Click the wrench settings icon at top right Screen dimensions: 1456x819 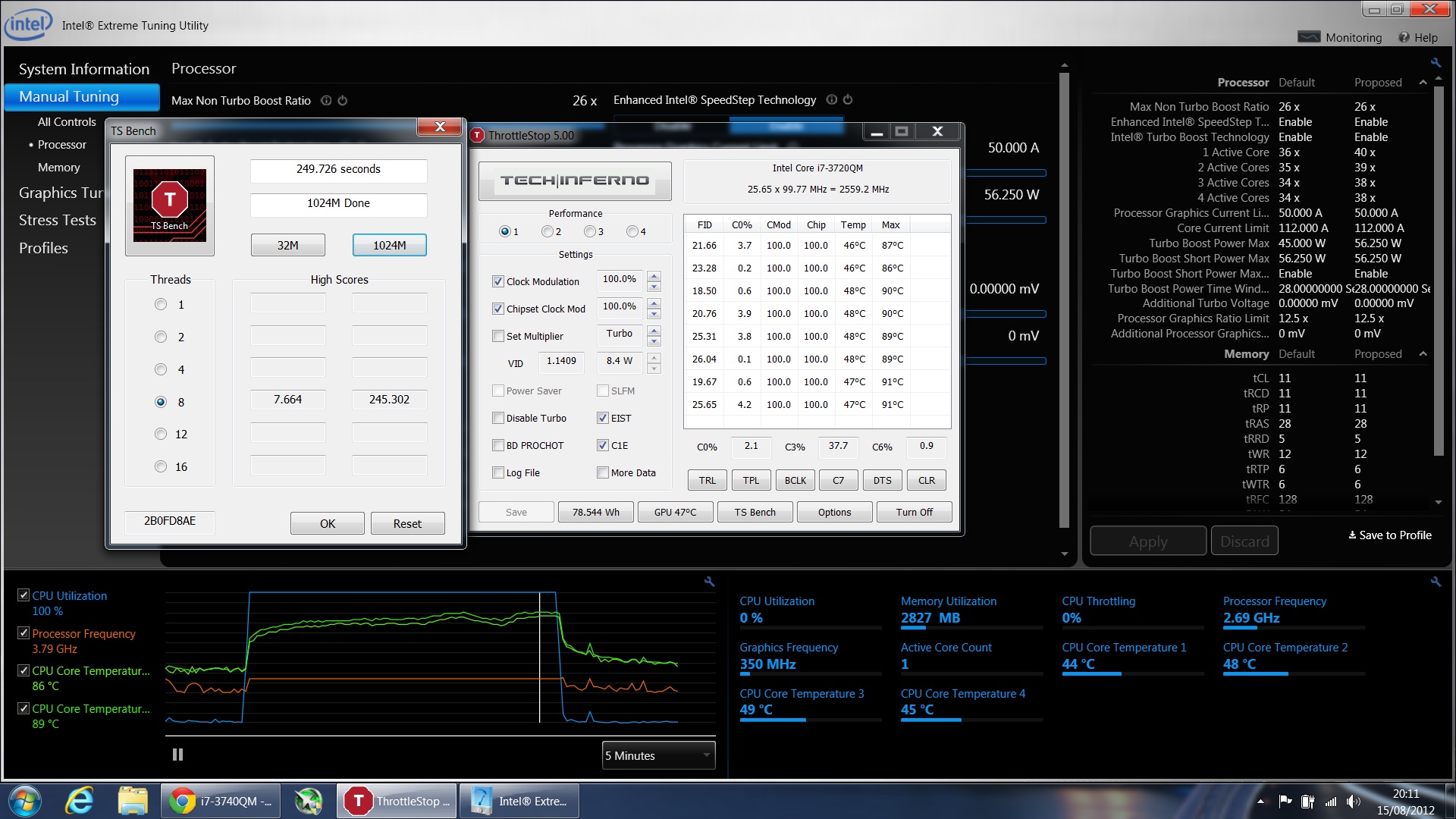[x=1436, y=63]
